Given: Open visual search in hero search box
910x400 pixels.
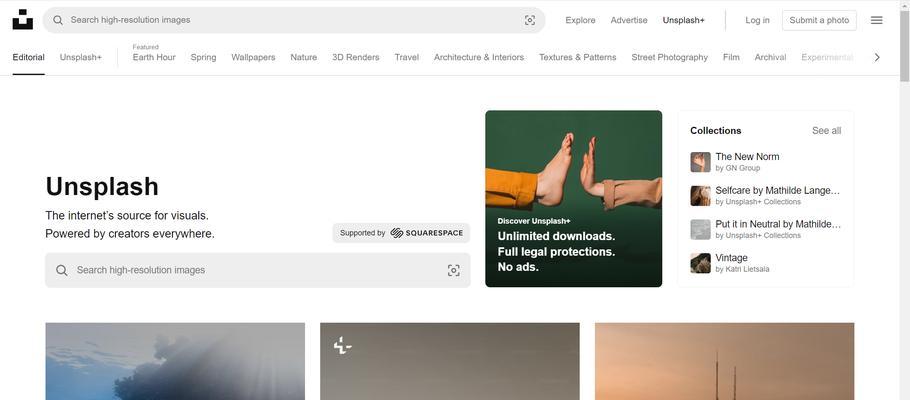Looking at the screenshot, I should [x=454, y=270].
